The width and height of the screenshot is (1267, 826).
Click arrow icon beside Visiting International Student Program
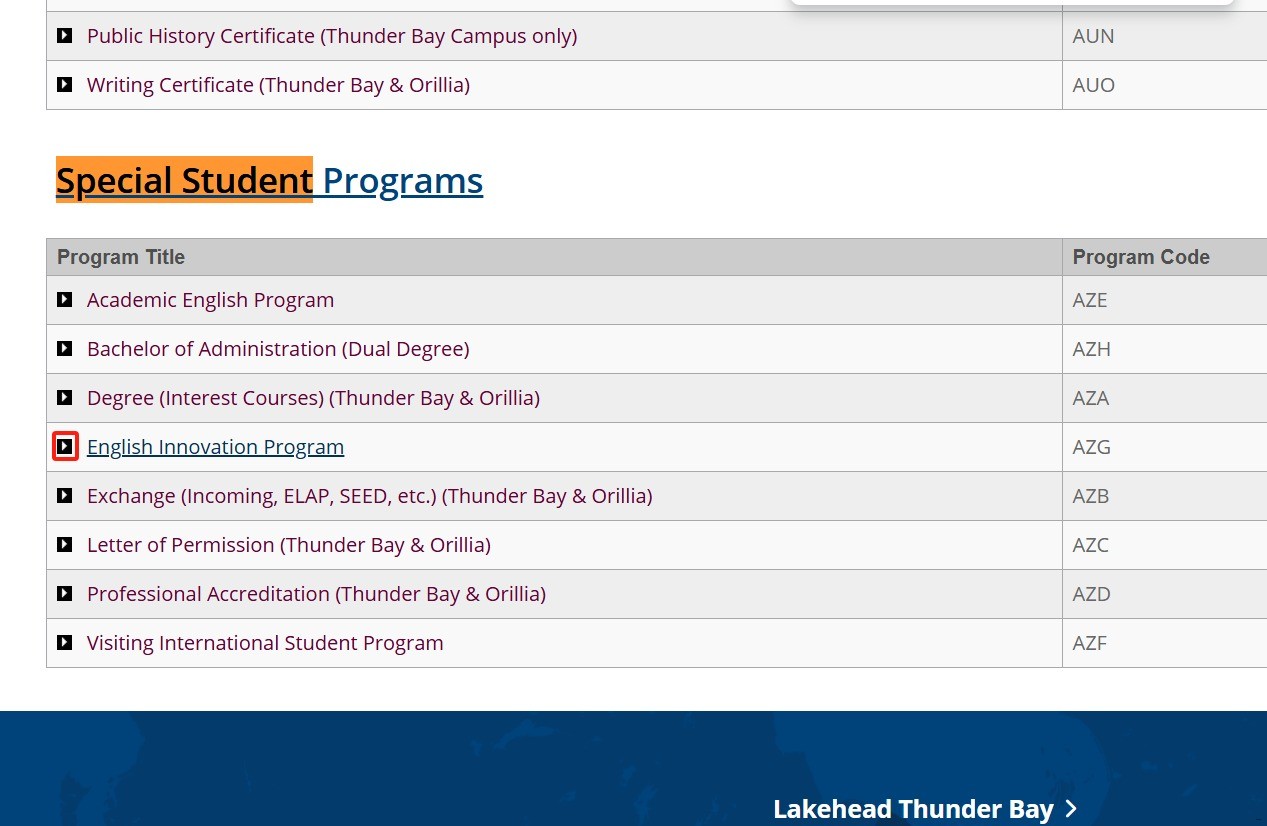click(x=65, y=643)
